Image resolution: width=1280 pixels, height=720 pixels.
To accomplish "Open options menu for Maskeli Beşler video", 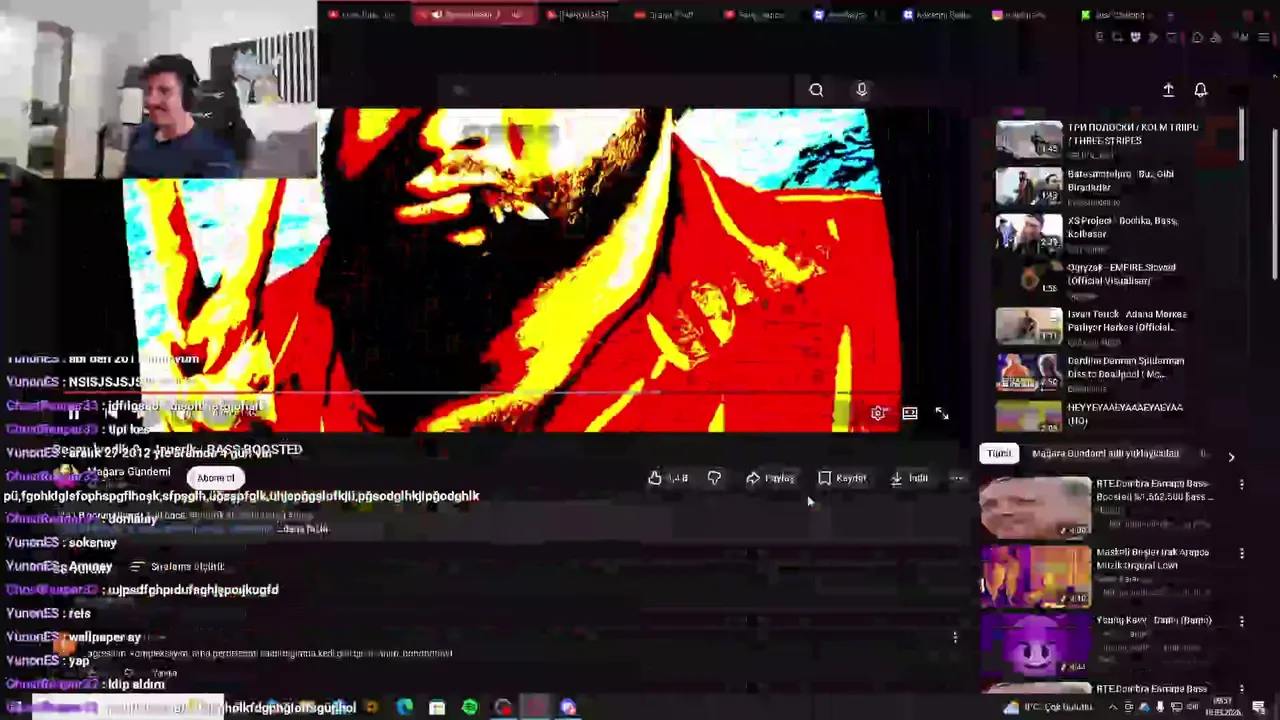I will pos(1242,553).
